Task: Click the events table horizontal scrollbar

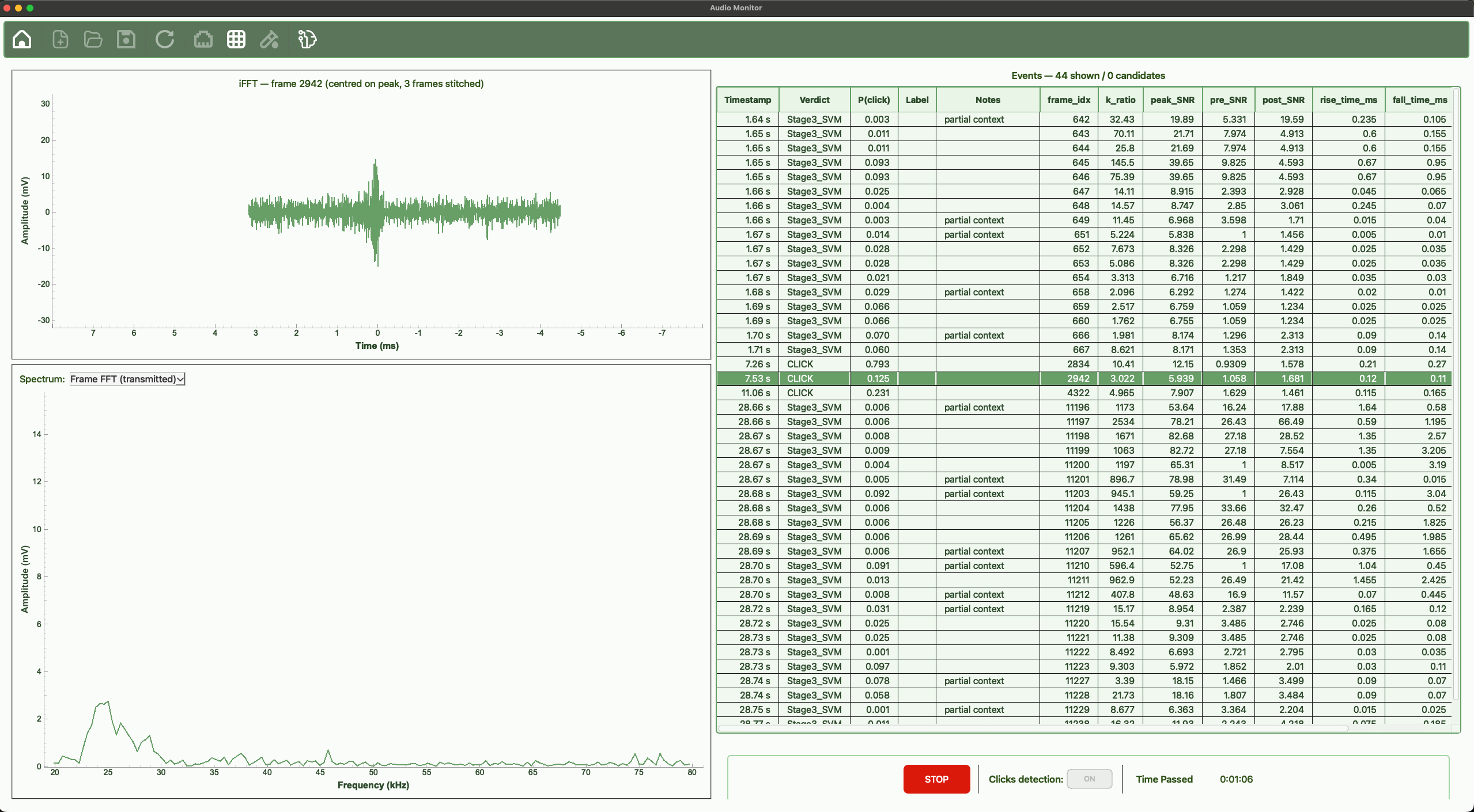Action: click(x=1033, y=728)
